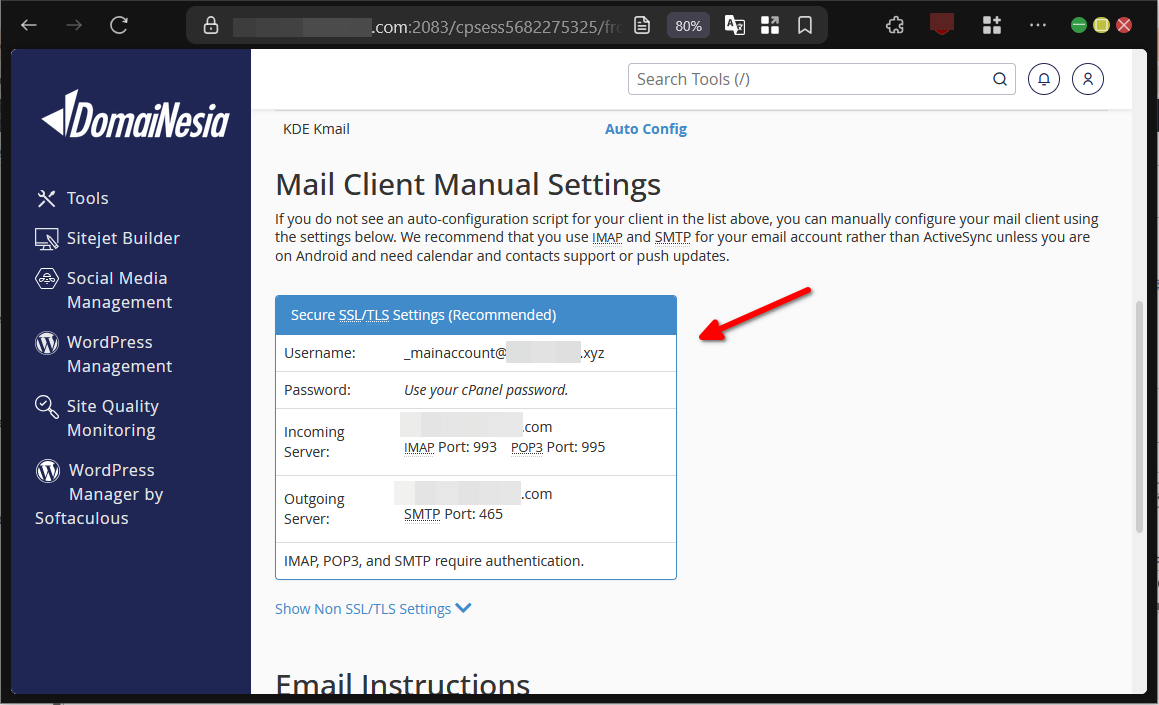Expand Show Non SSL/TLS Settings

point(363,608)
